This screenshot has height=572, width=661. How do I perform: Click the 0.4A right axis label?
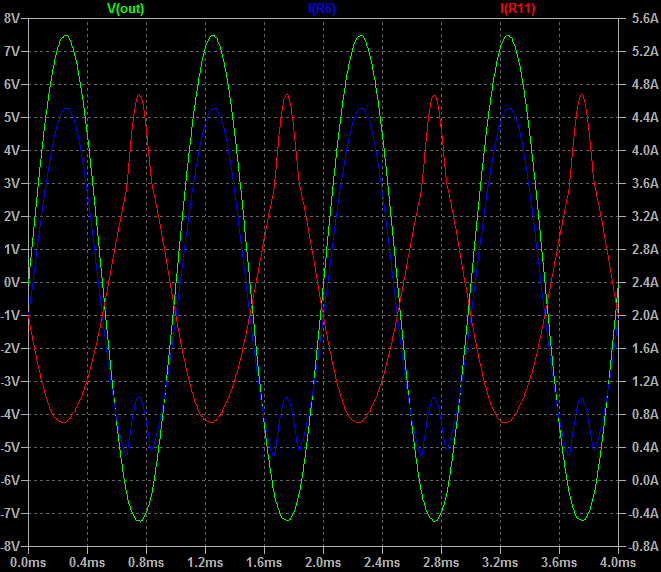pos(645,447)
